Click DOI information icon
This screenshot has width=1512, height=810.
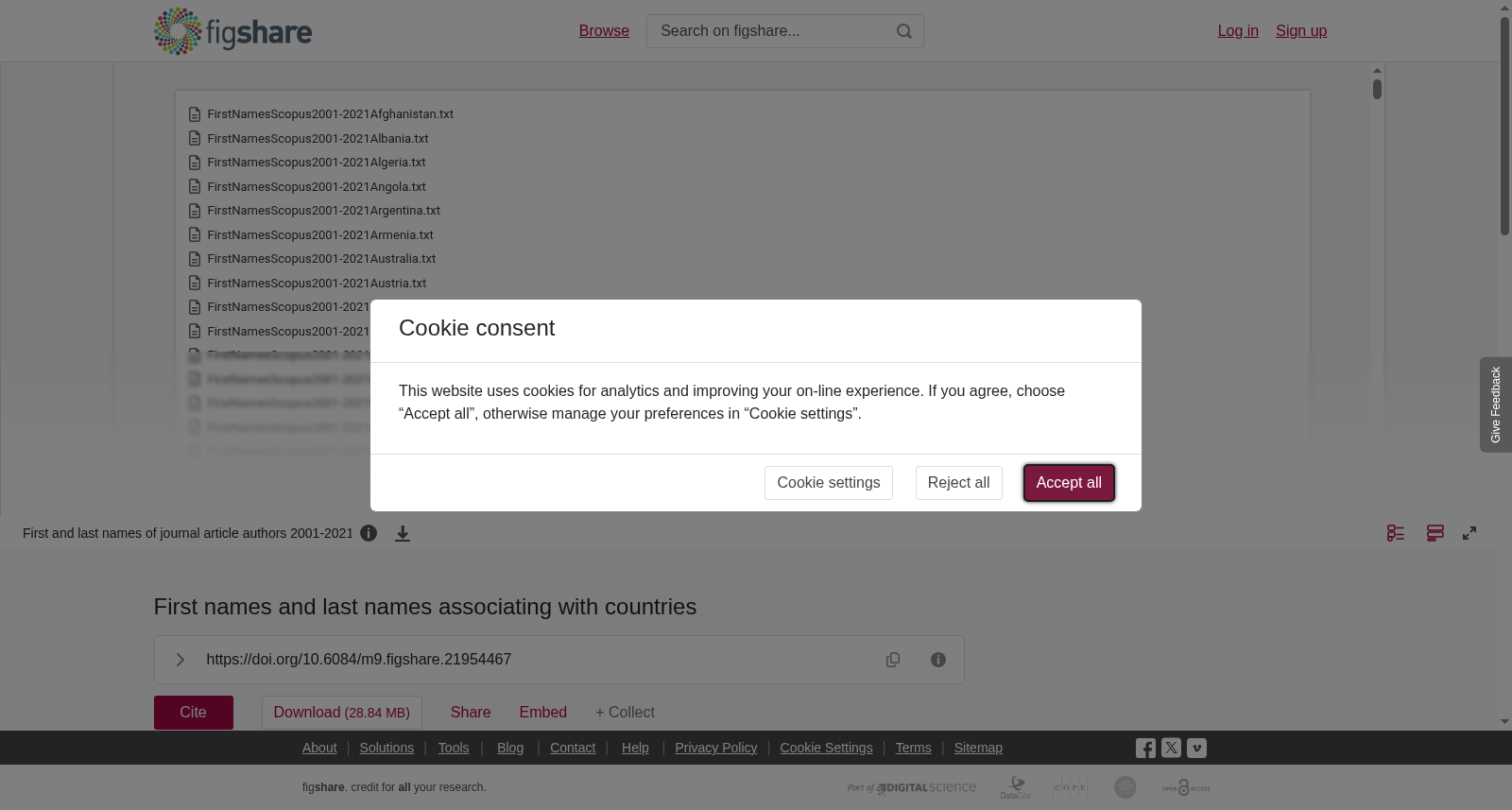click(x=938, y=660)
